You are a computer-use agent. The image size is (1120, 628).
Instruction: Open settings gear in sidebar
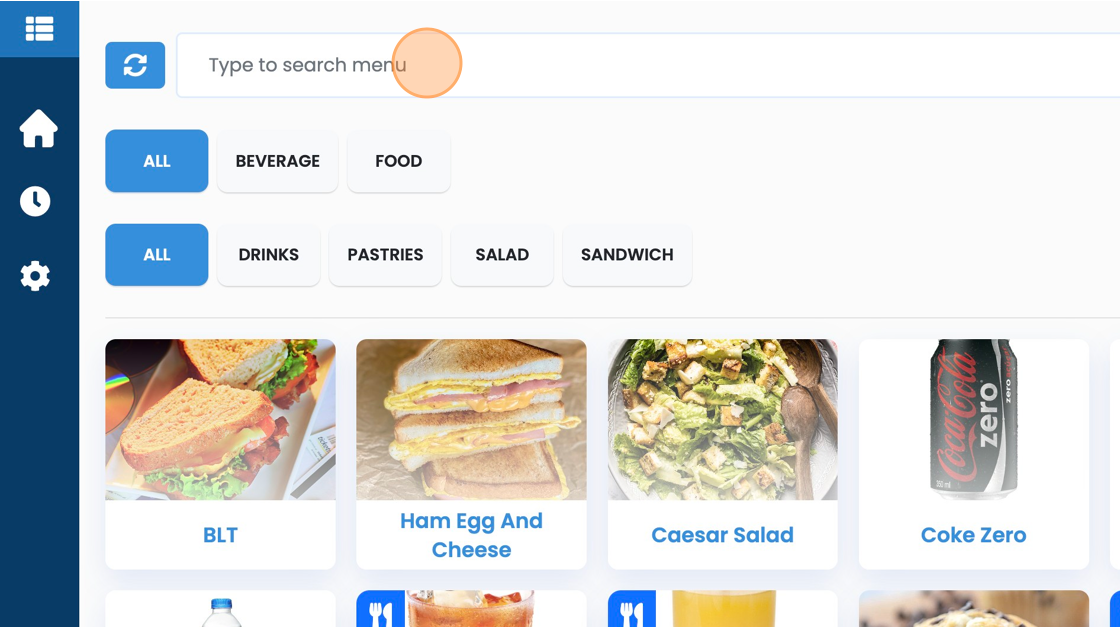pos(35,276)
